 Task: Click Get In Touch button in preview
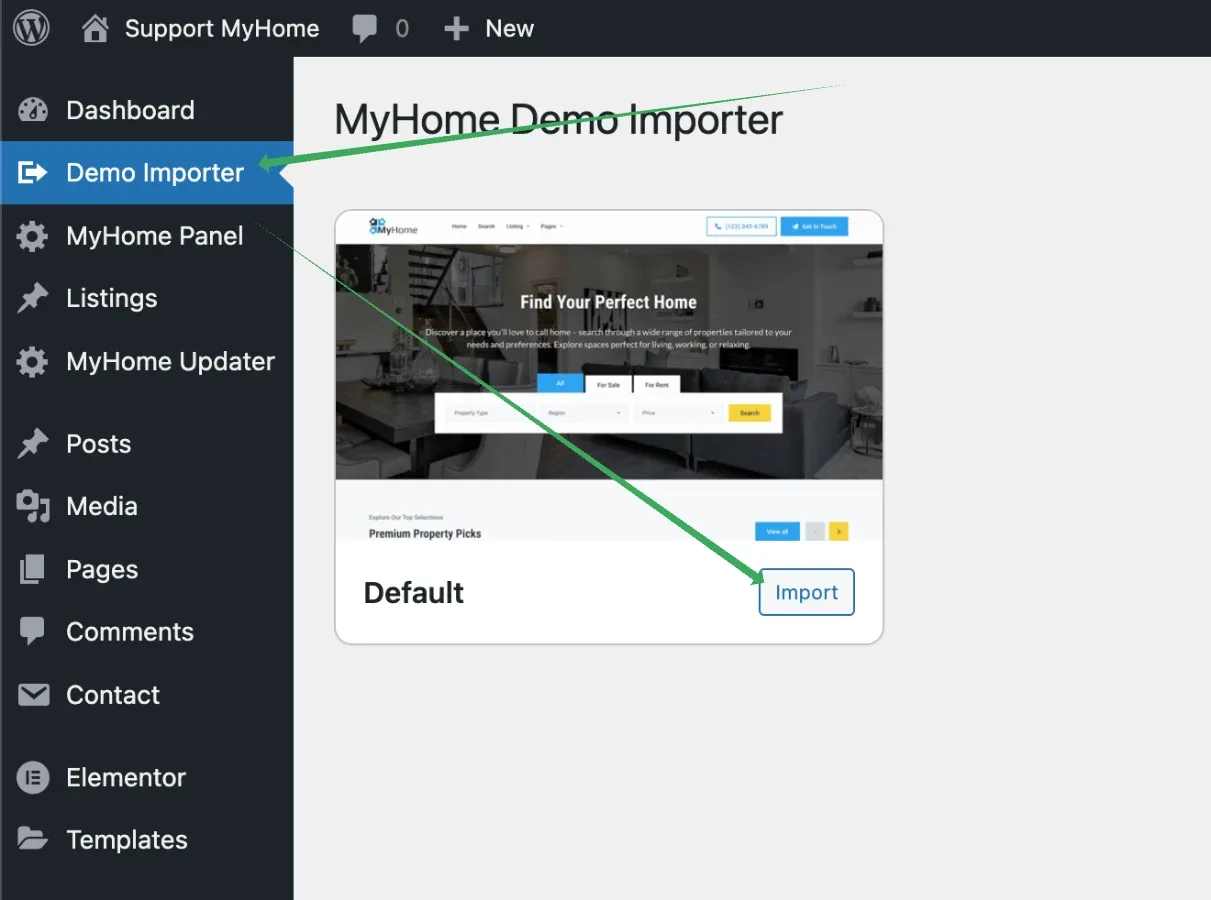tap(814, 227)
